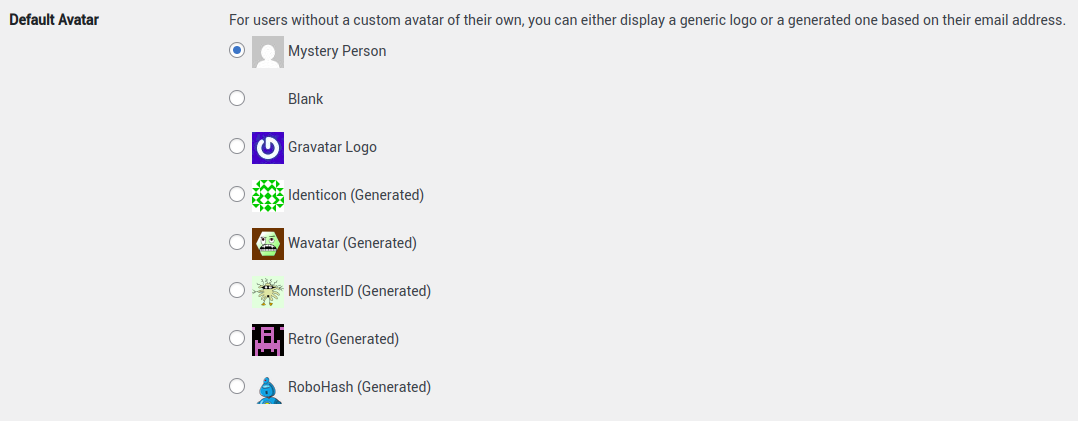Click the Gravatar Logo avatar icon
This screenshot has height=421, width=1078.
coord(268,148)
